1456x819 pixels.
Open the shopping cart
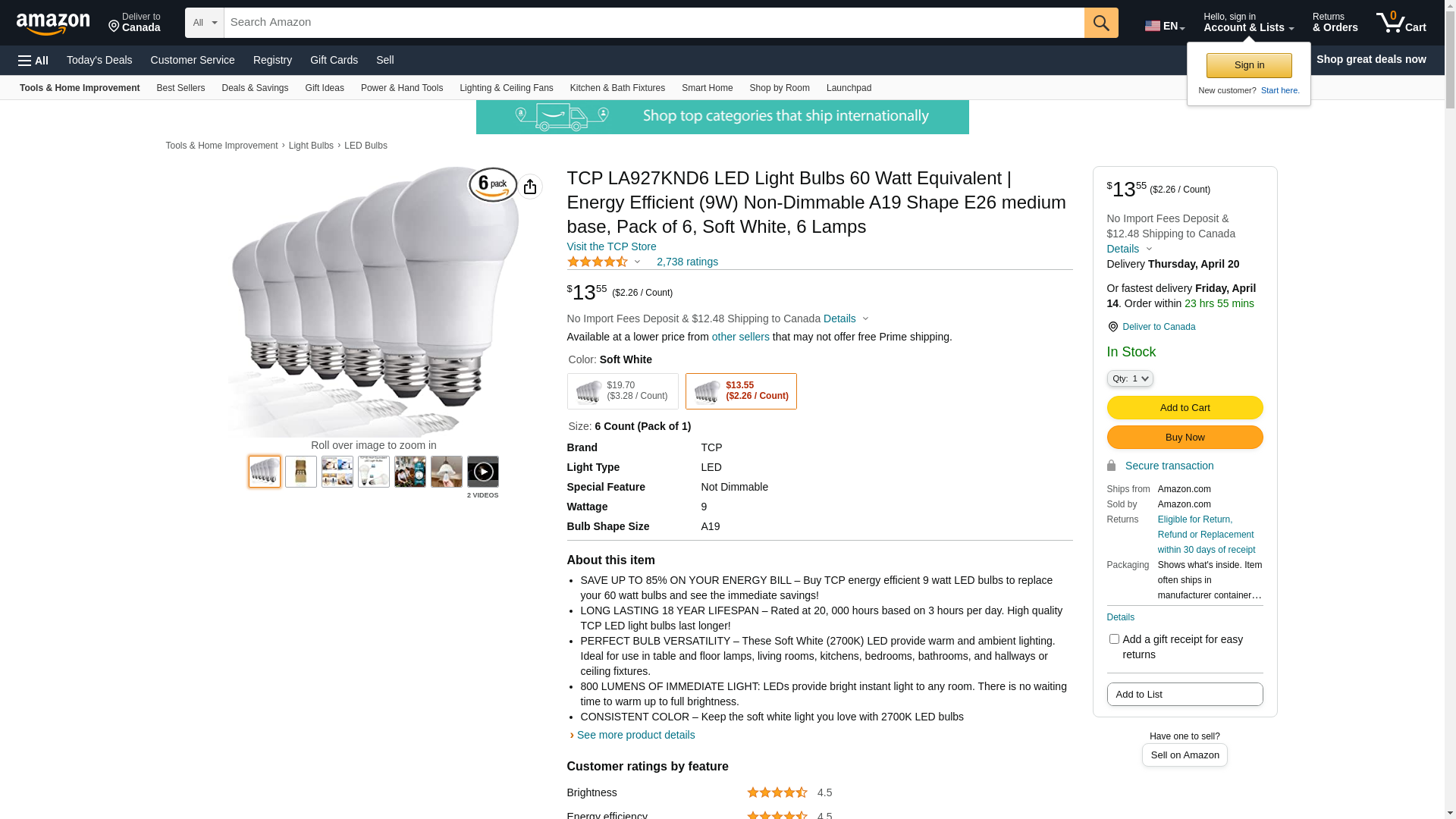[x=1401, y=23]
